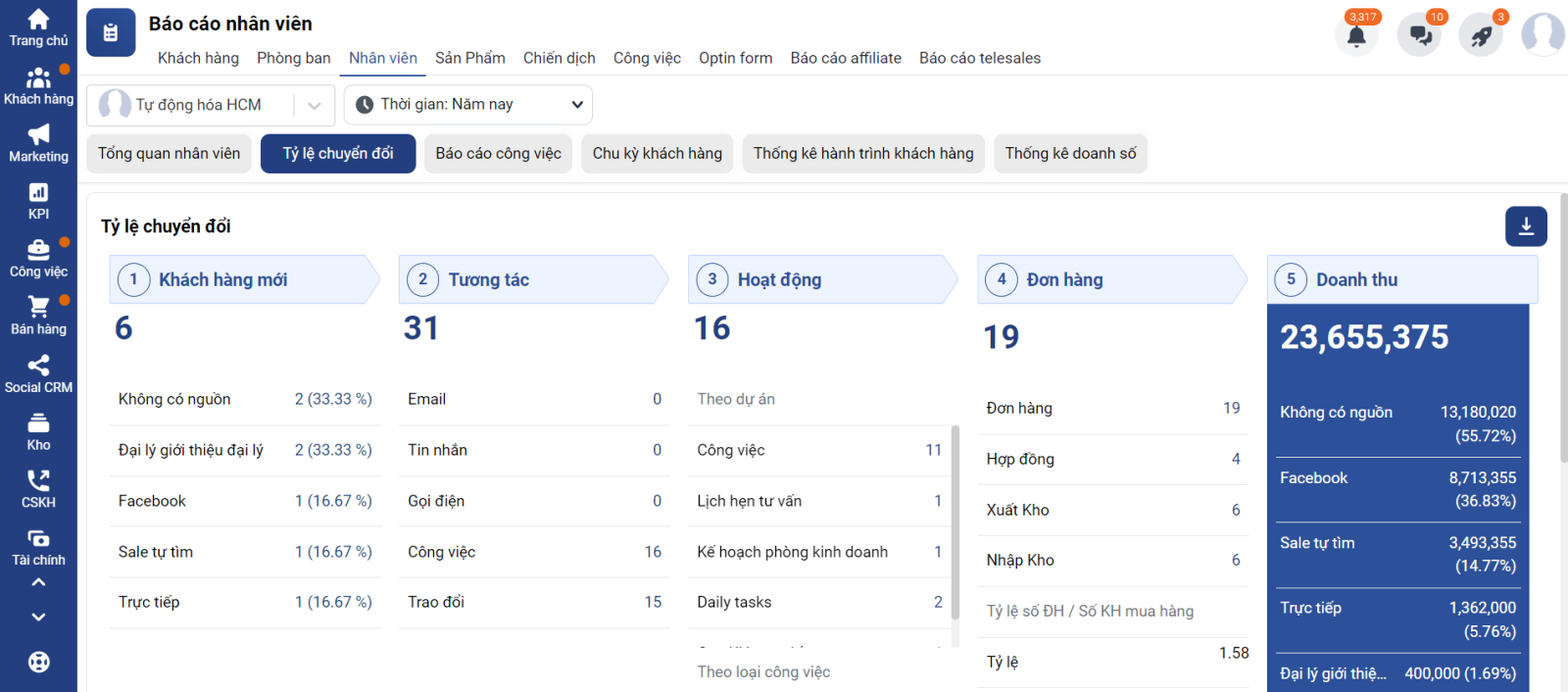Switch to the Khách hàng report tab
Viewport: 1568px width, 692px height.
[x=198, y=58]
